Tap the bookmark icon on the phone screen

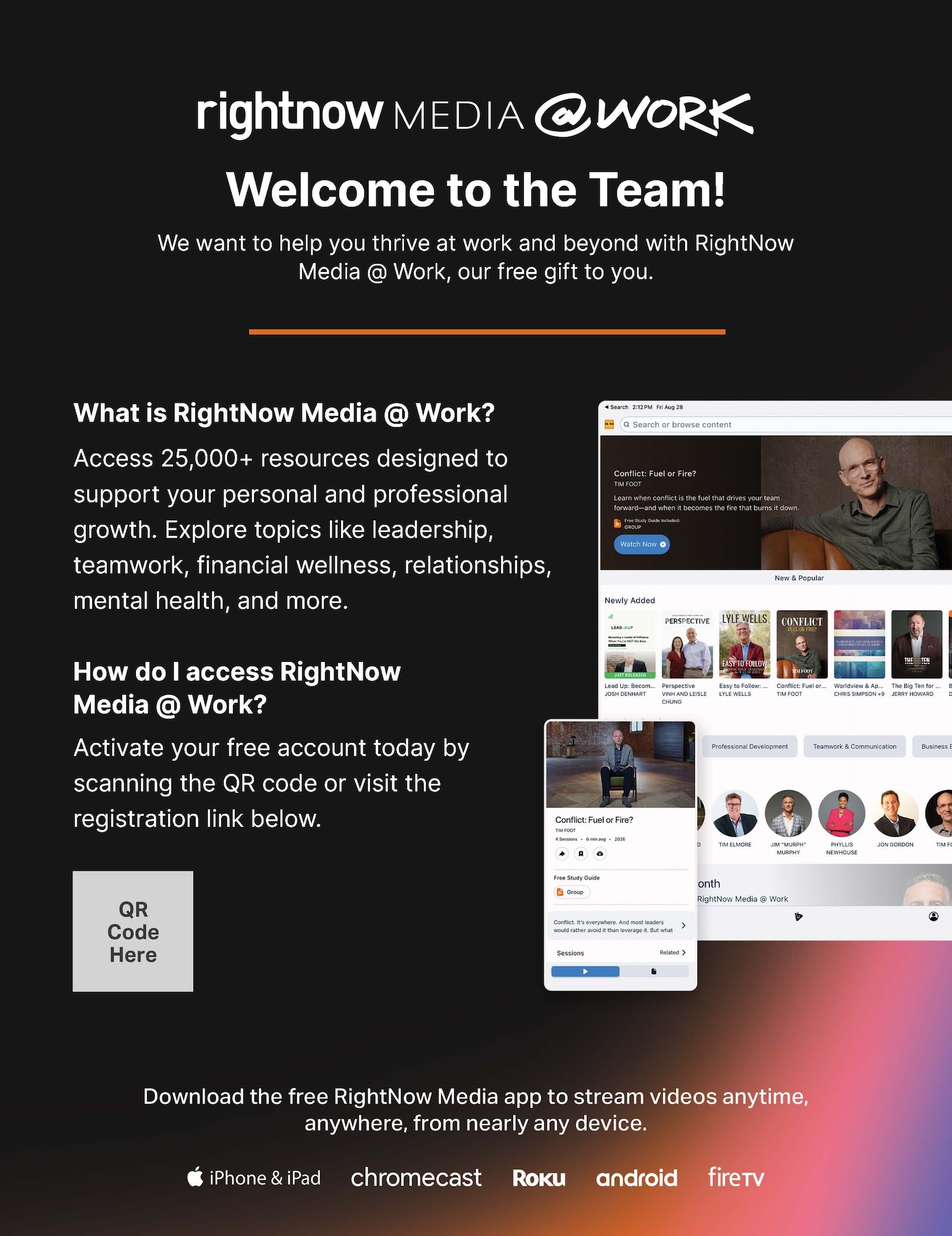(x=581, y=854)
